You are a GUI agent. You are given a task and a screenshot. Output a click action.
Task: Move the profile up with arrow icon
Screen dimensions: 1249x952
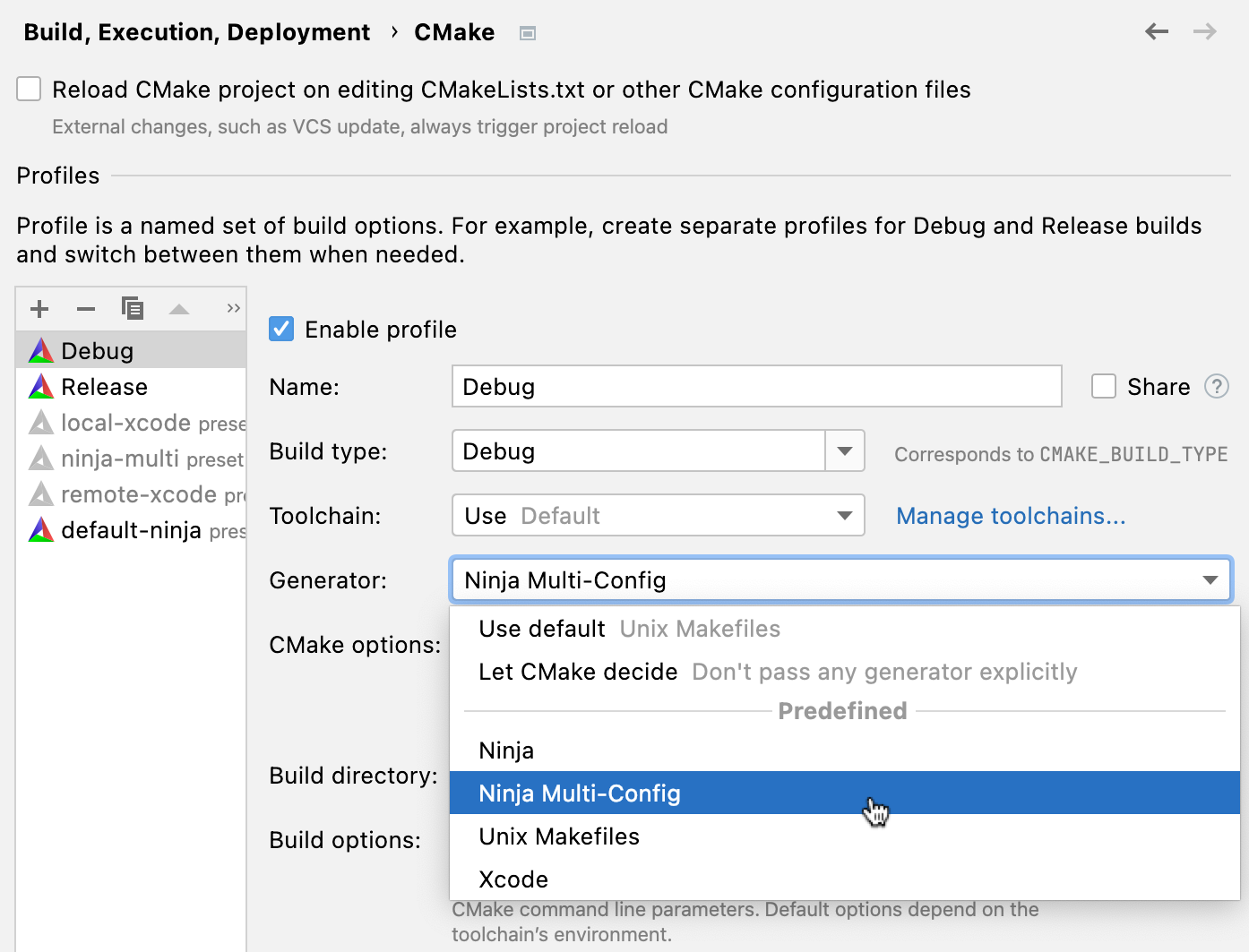coord(179,309)
